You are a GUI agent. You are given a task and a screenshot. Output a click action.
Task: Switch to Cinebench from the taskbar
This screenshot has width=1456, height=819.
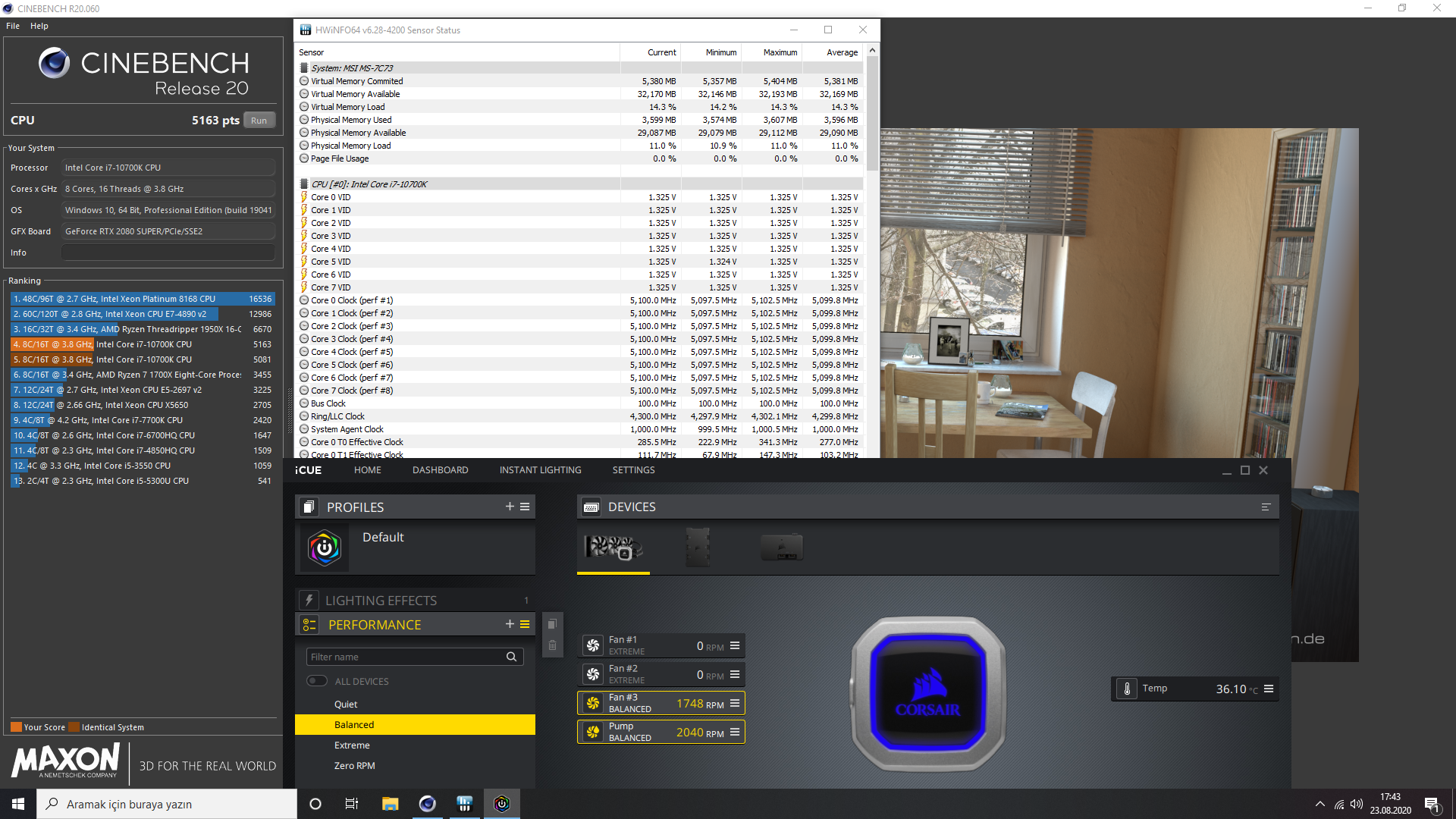coord(427,804)
